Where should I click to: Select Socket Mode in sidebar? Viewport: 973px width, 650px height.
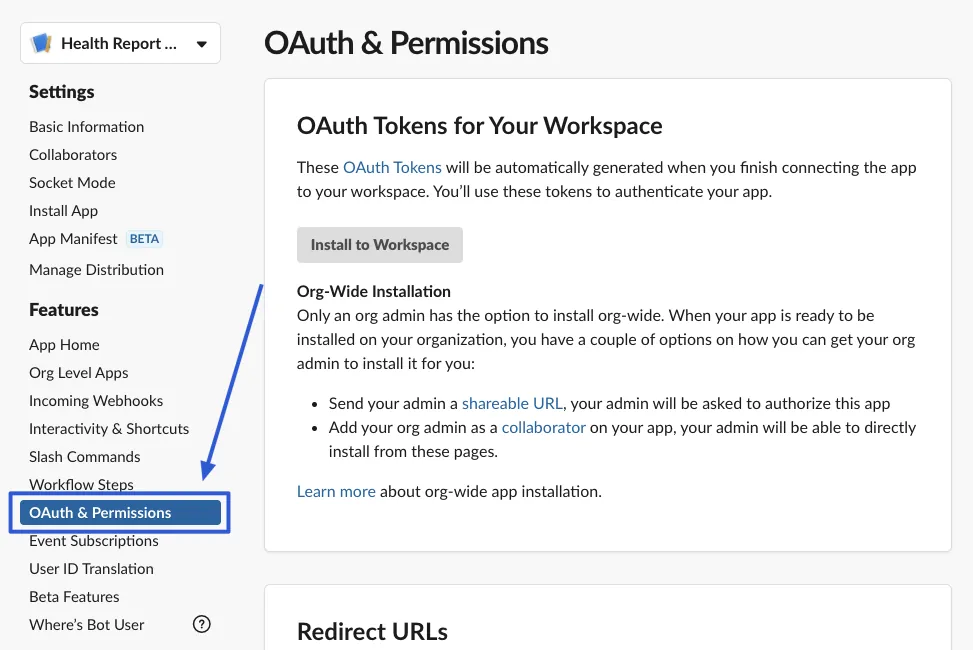(72, 183)
